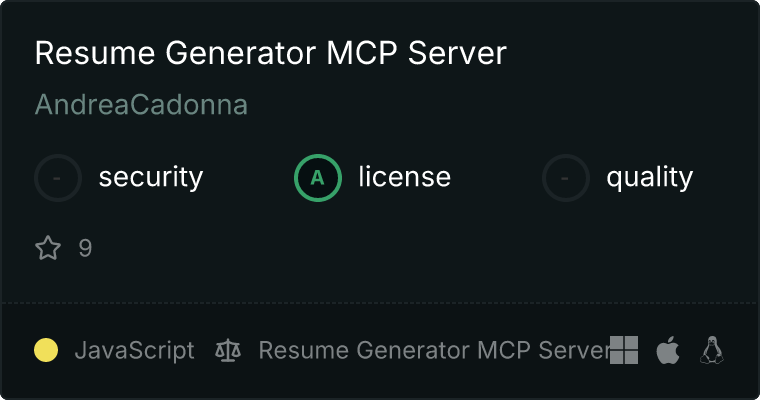Viewport: 760px width, 400px height.
Task: Open the Resume Generator MCP Server title link
Action: (x=270, y=54)
